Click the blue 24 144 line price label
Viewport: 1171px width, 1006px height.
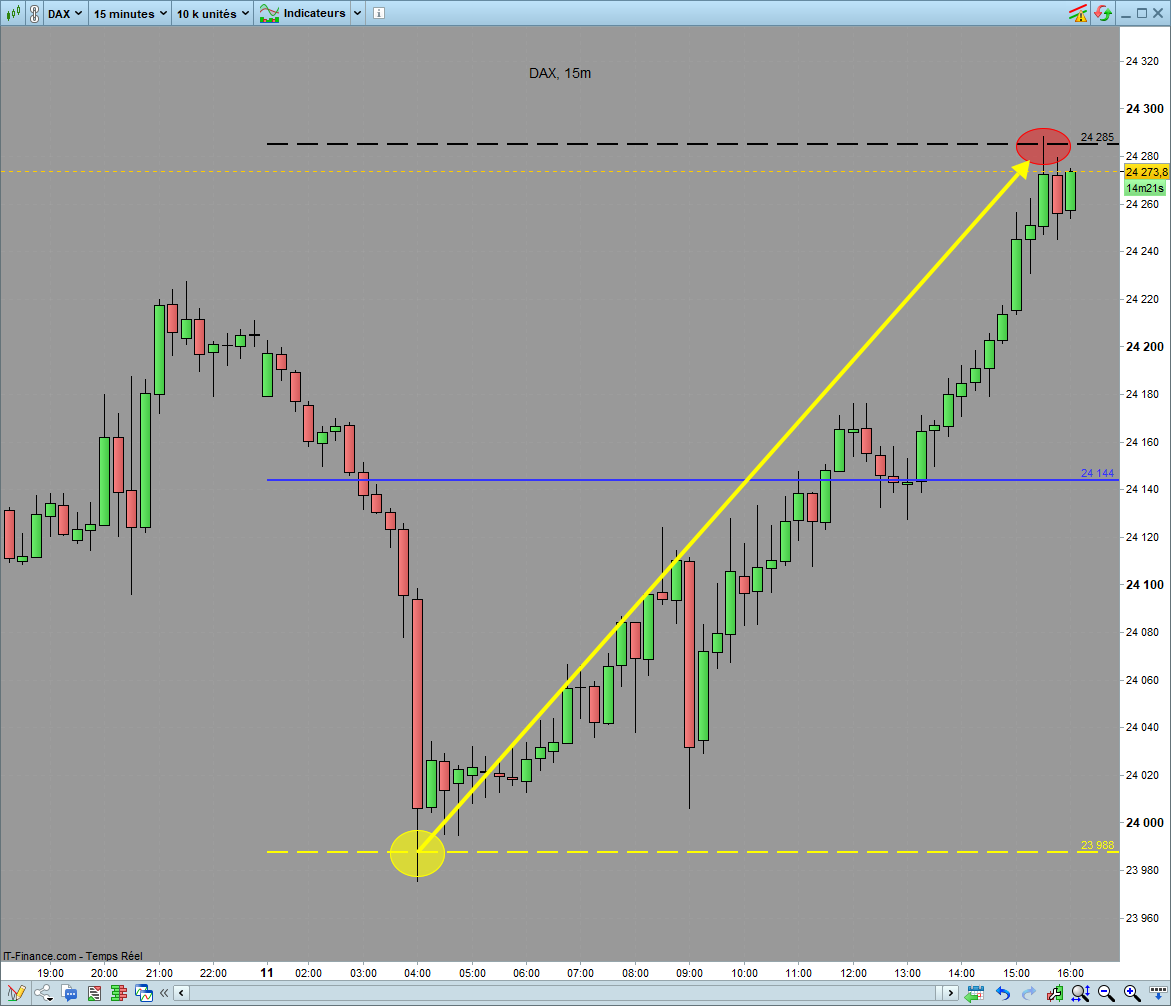click(1097, 473)
